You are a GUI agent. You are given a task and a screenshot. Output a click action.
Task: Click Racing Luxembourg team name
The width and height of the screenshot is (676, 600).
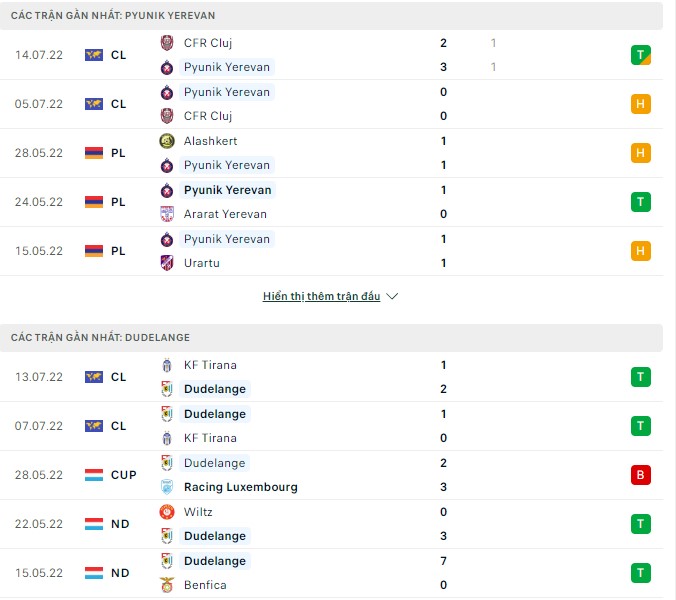(x=240, y=487)
